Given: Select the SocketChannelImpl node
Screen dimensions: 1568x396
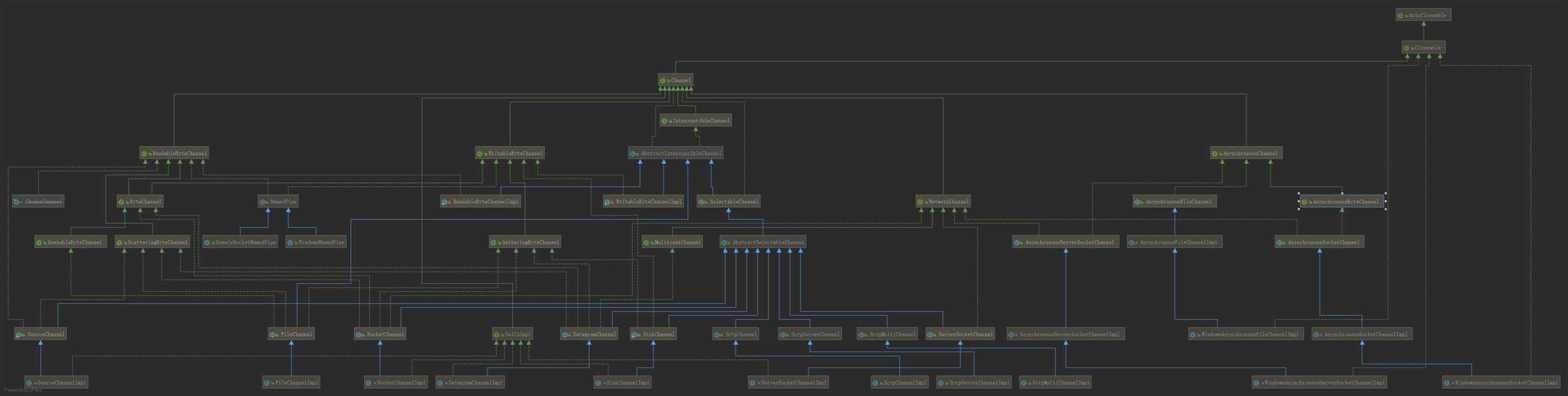Looking at the screenshot, I should 397,382.
